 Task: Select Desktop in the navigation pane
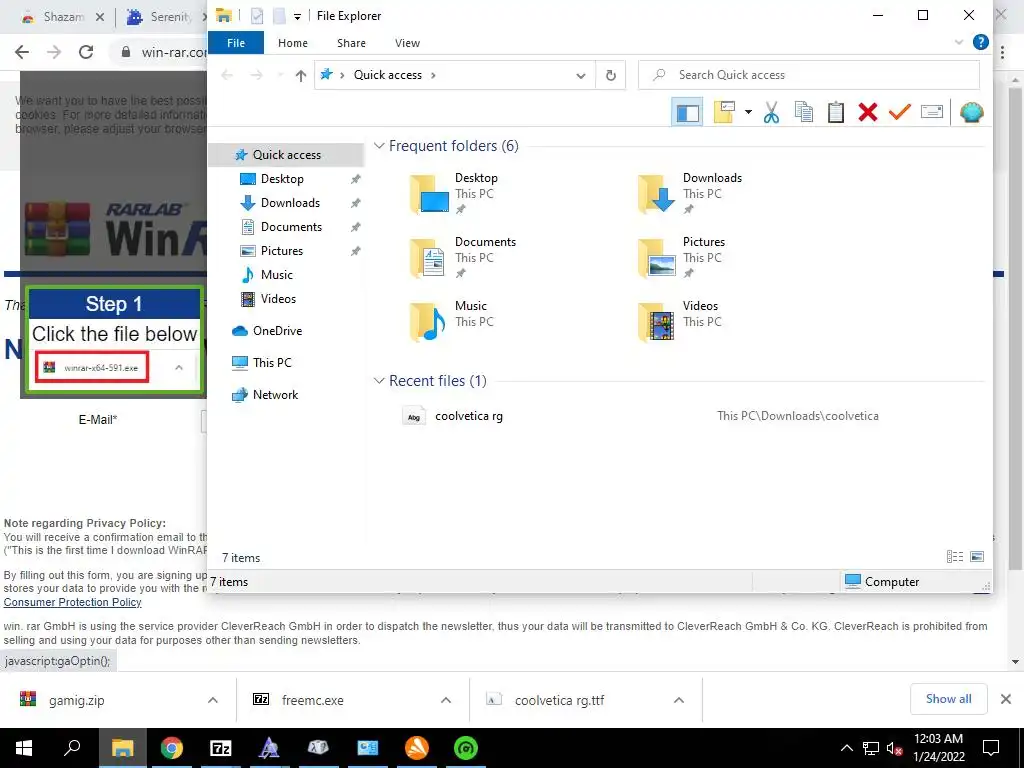[x=281, y=179]
